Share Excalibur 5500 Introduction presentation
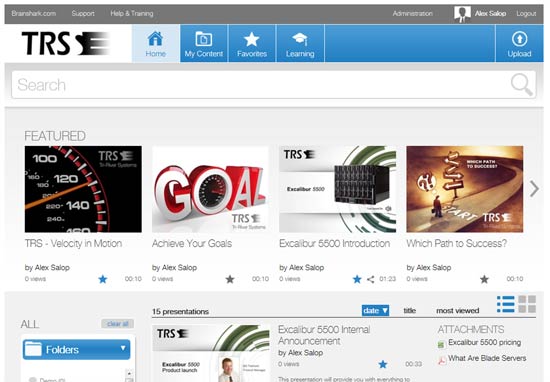The height and width of the screenshot is (382, 550). (x=370, y=279)
